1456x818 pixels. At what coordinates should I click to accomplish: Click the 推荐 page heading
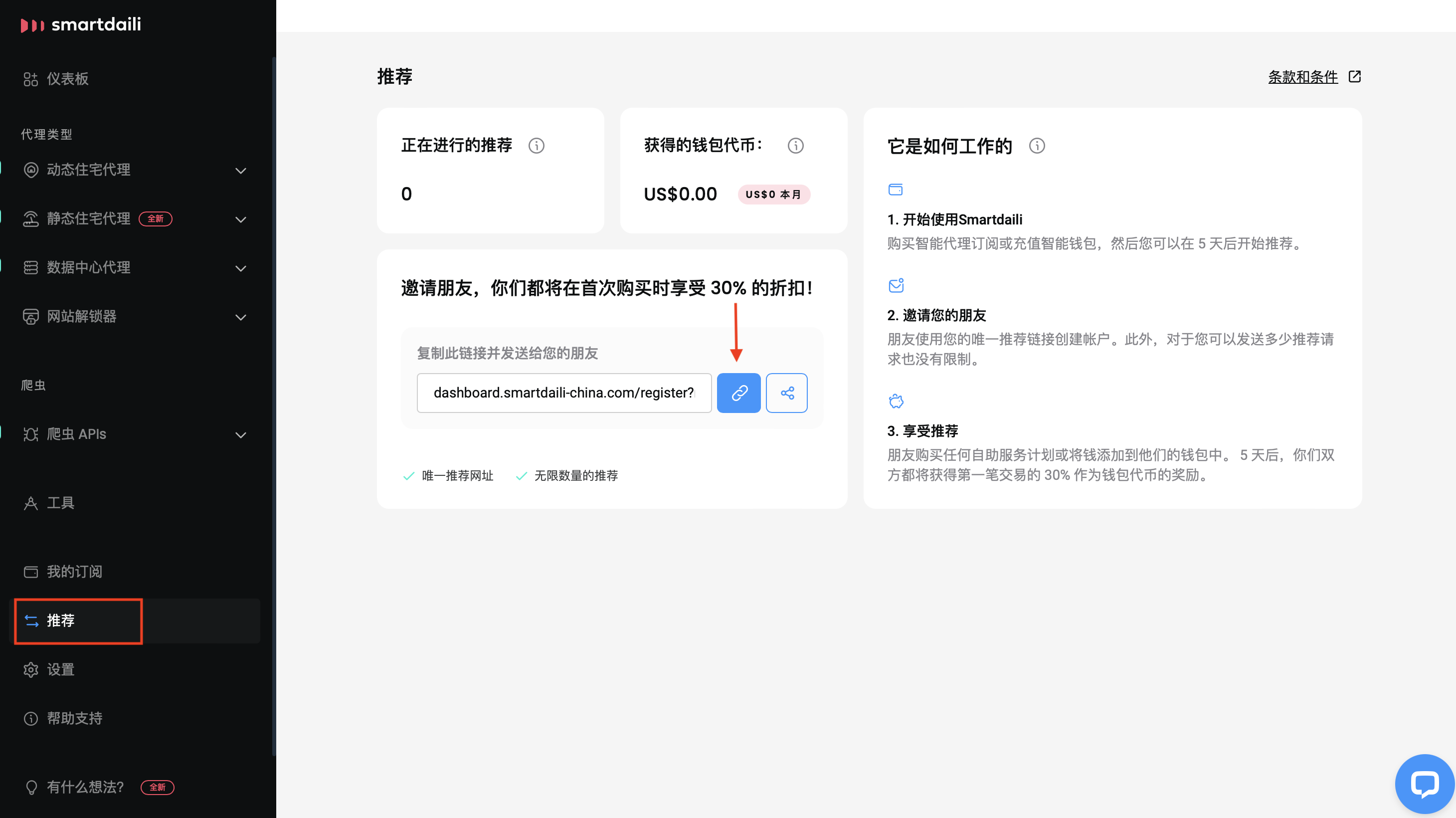coord(394,76)
